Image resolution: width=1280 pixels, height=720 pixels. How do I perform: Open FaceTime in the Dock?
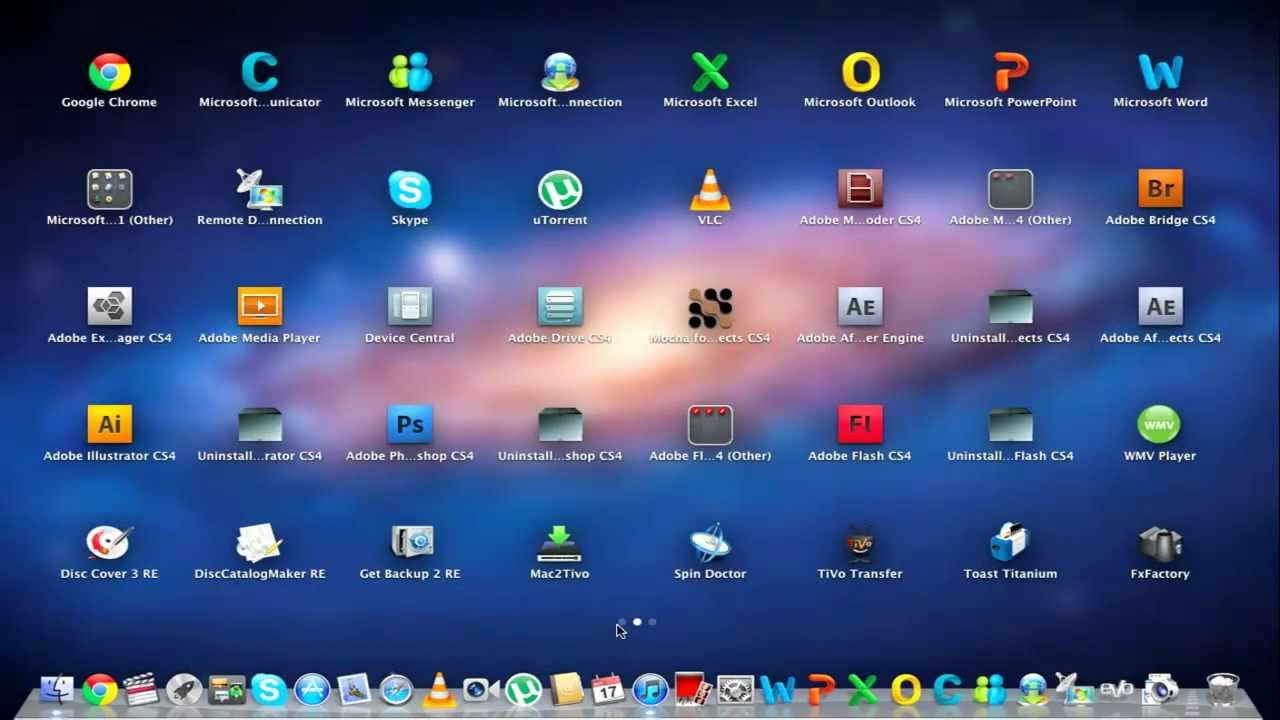click(481, 690)
